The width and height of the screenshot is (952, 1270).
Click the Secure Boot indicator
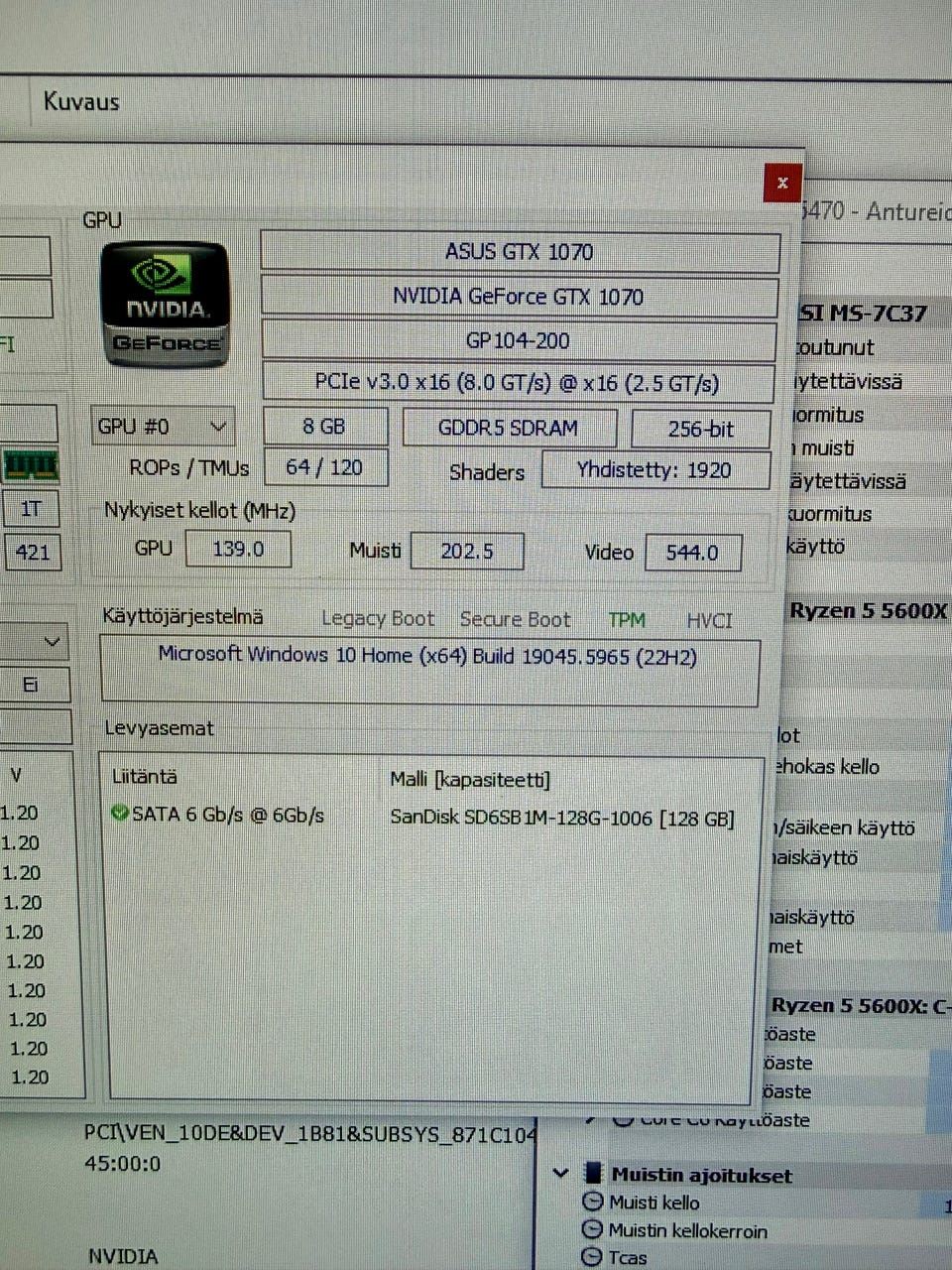(x=515, y=620)
